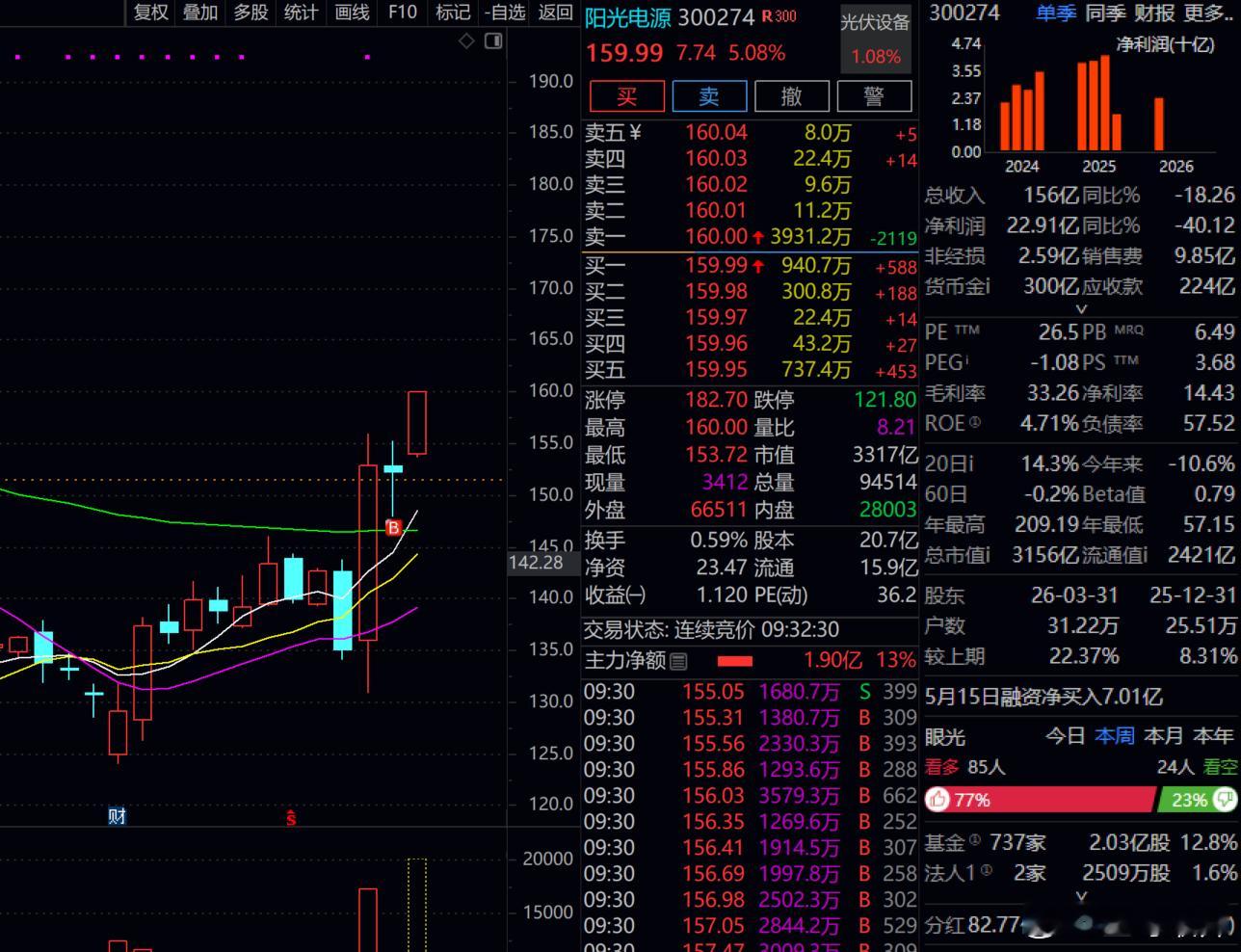Open the 统计 statistics tool

point(302,13)
